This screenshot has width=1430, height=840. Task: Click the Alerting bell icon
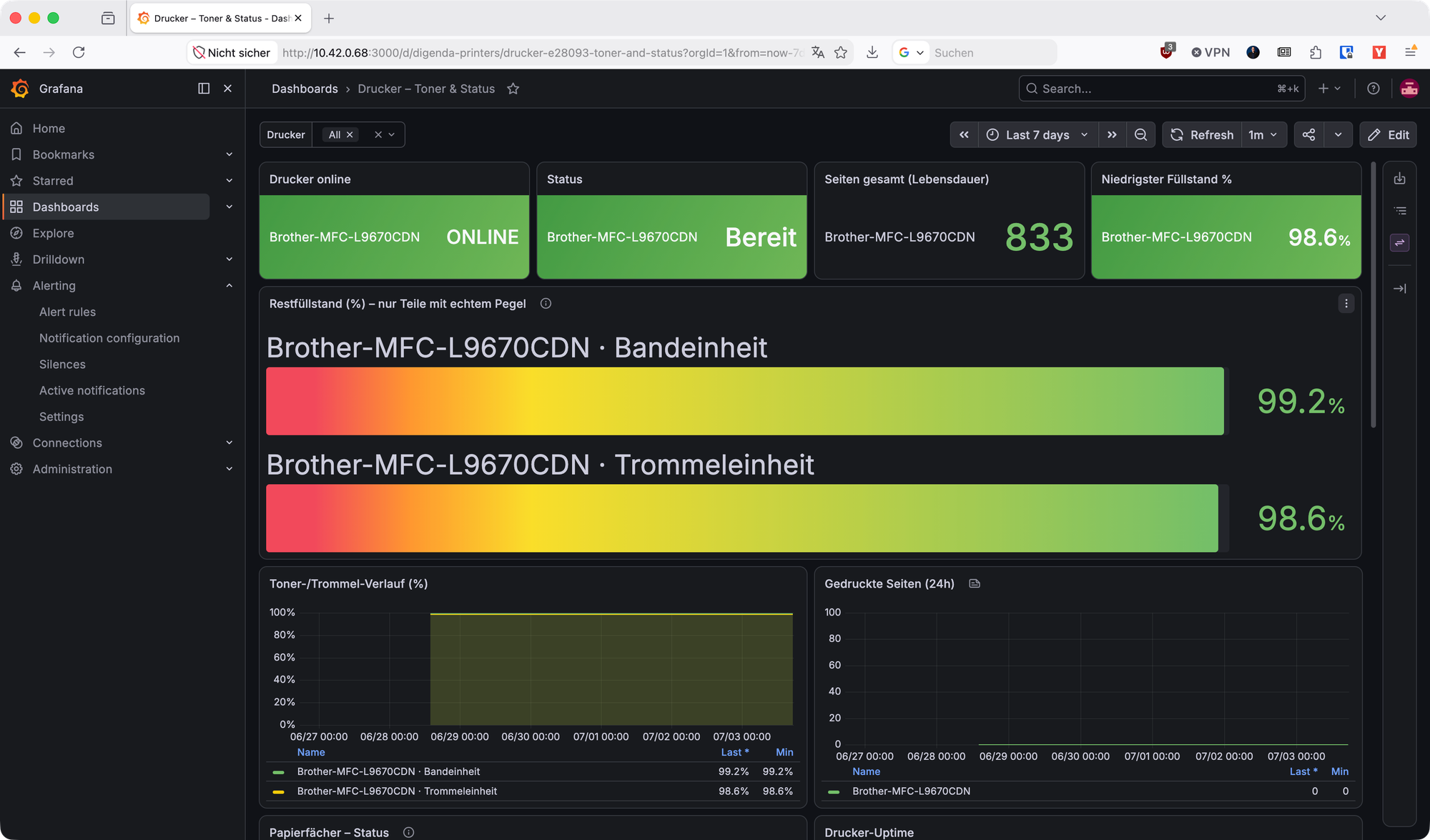click(x=16, y=286)
